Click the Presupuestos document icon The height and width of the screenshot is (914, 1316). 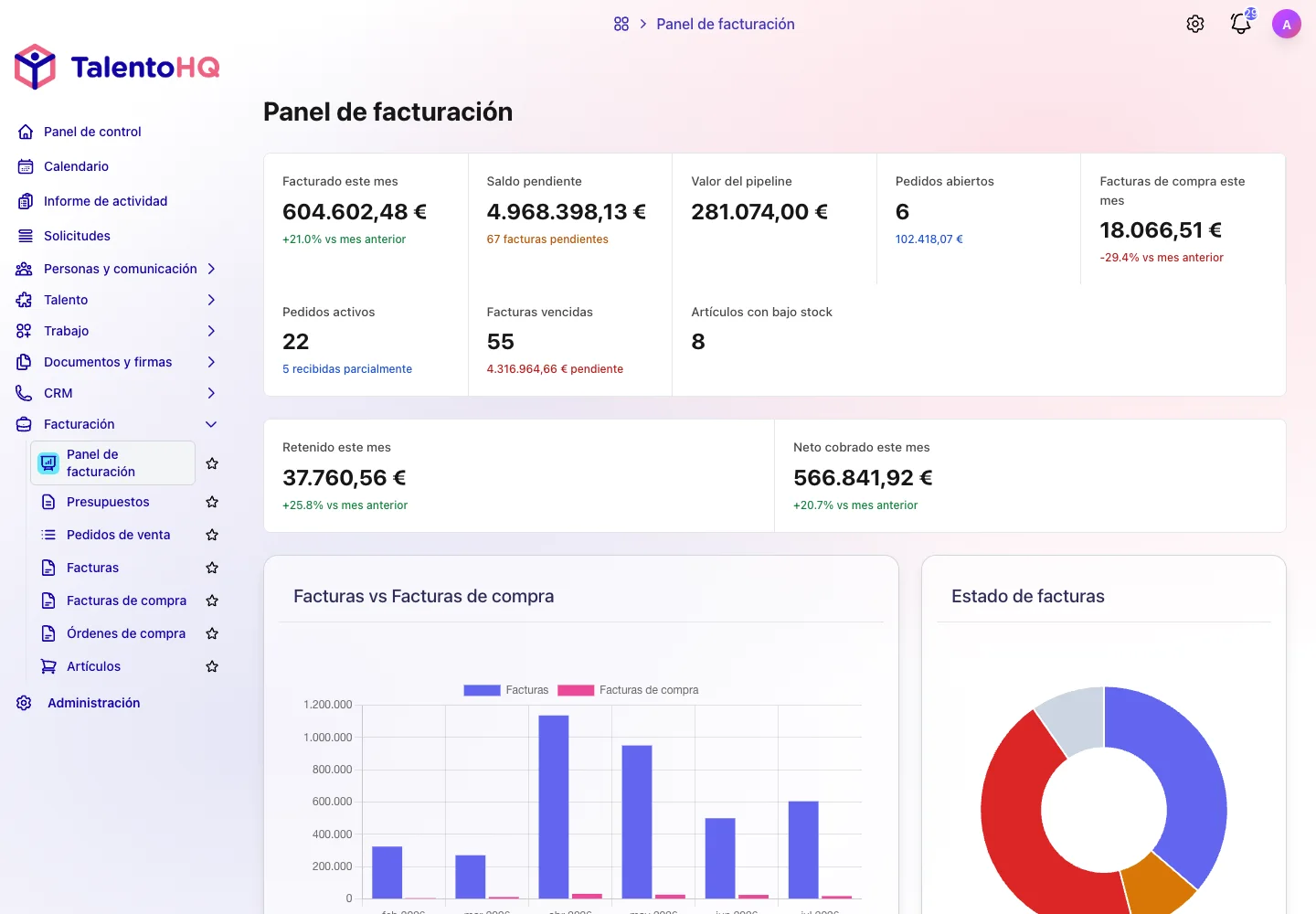pos(48,502)
